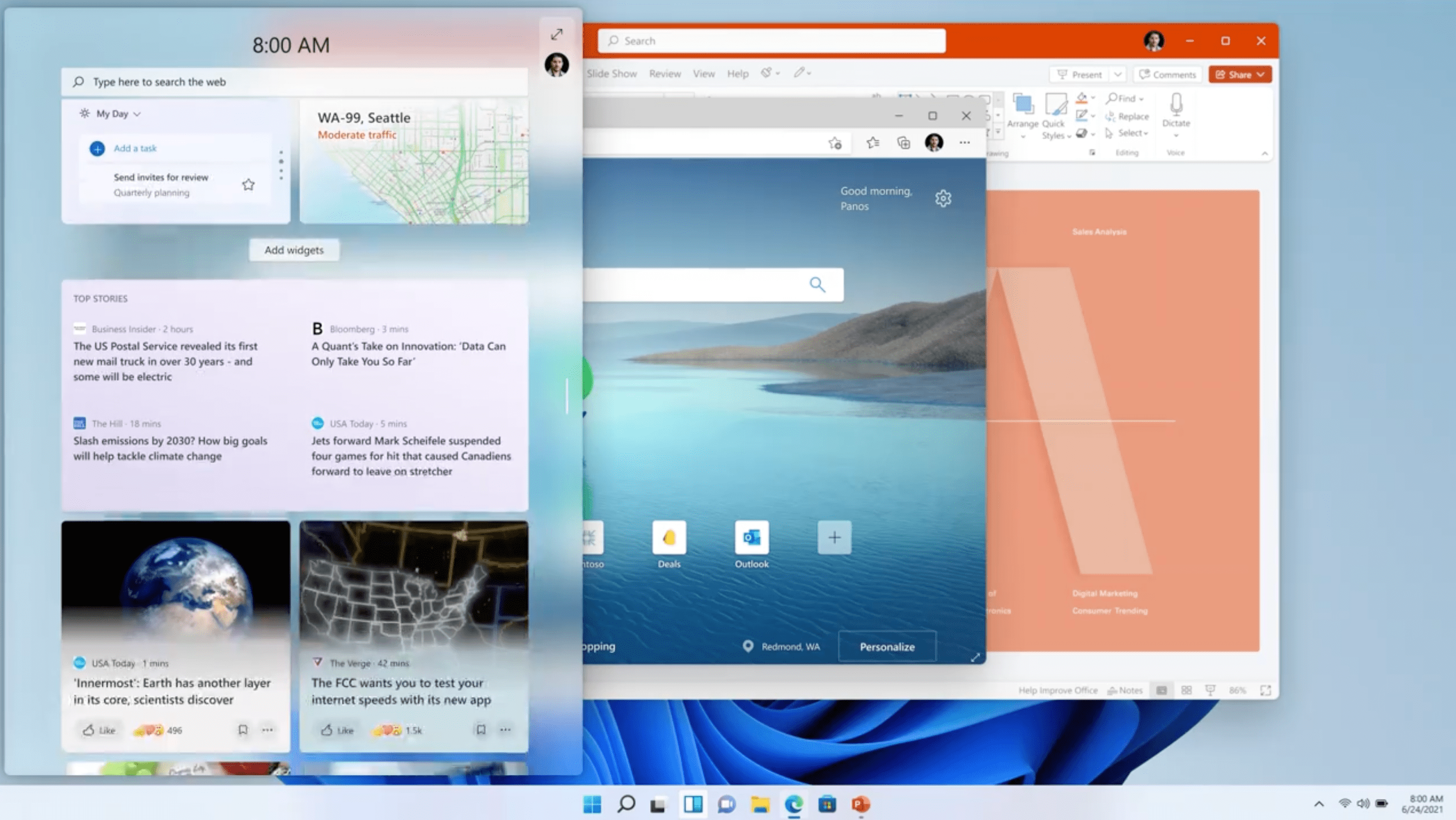Open the Find tool in the Editing group
This screenshot has height=820, width=1456.
pyautogui.click(x=1124, y=98)
